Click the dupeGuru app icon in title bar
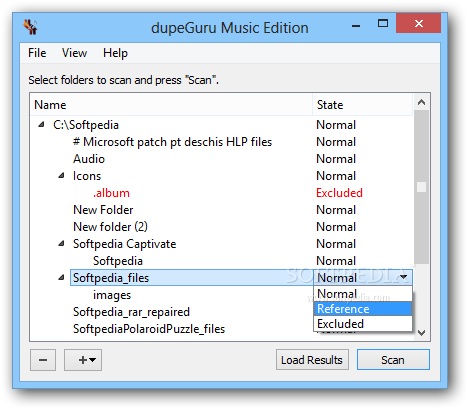Screen dimensions: 468x409 [30, 27]
